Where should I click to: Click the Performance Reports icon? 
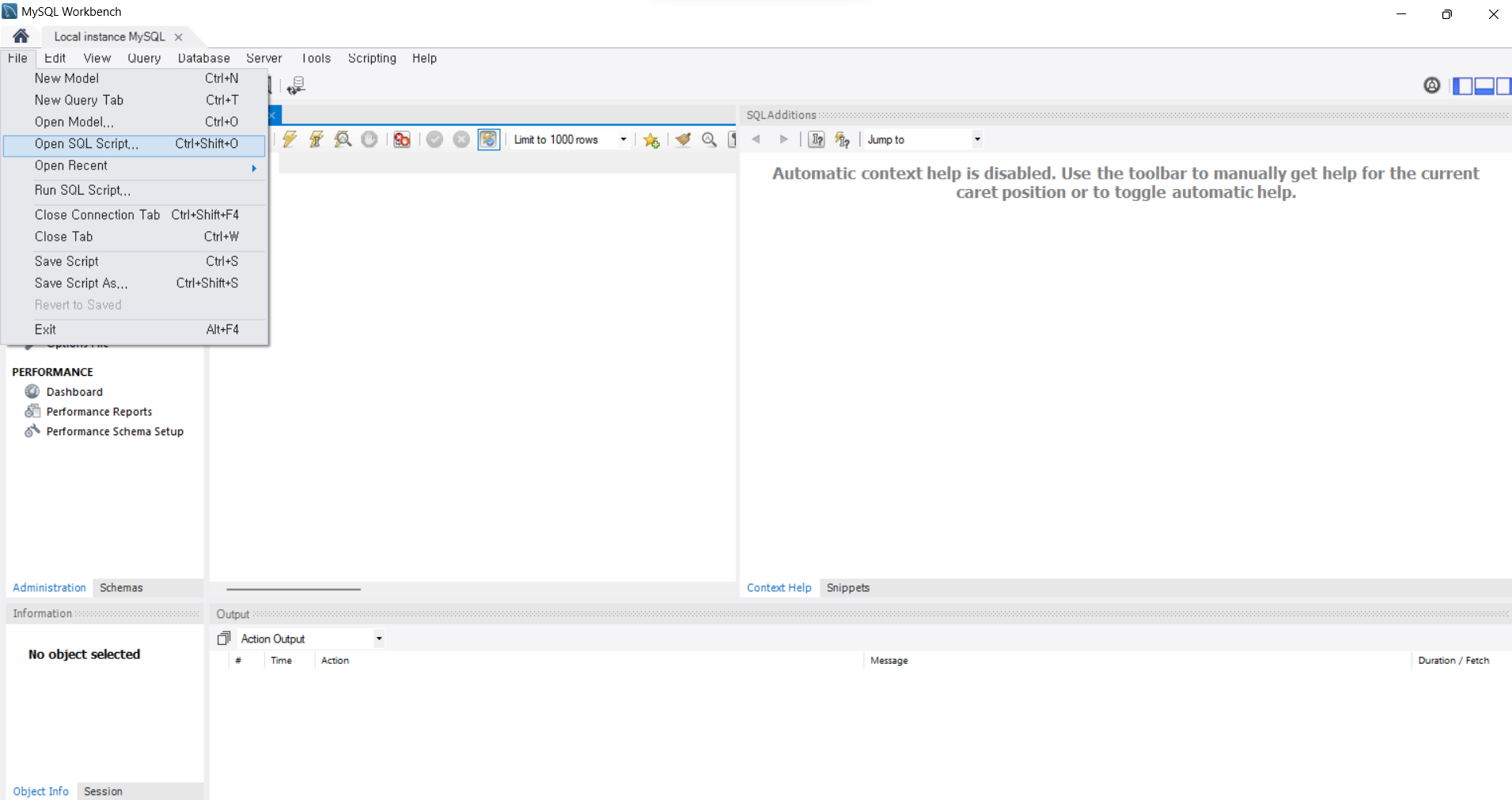pyautogui.click(x=32, y=411)
